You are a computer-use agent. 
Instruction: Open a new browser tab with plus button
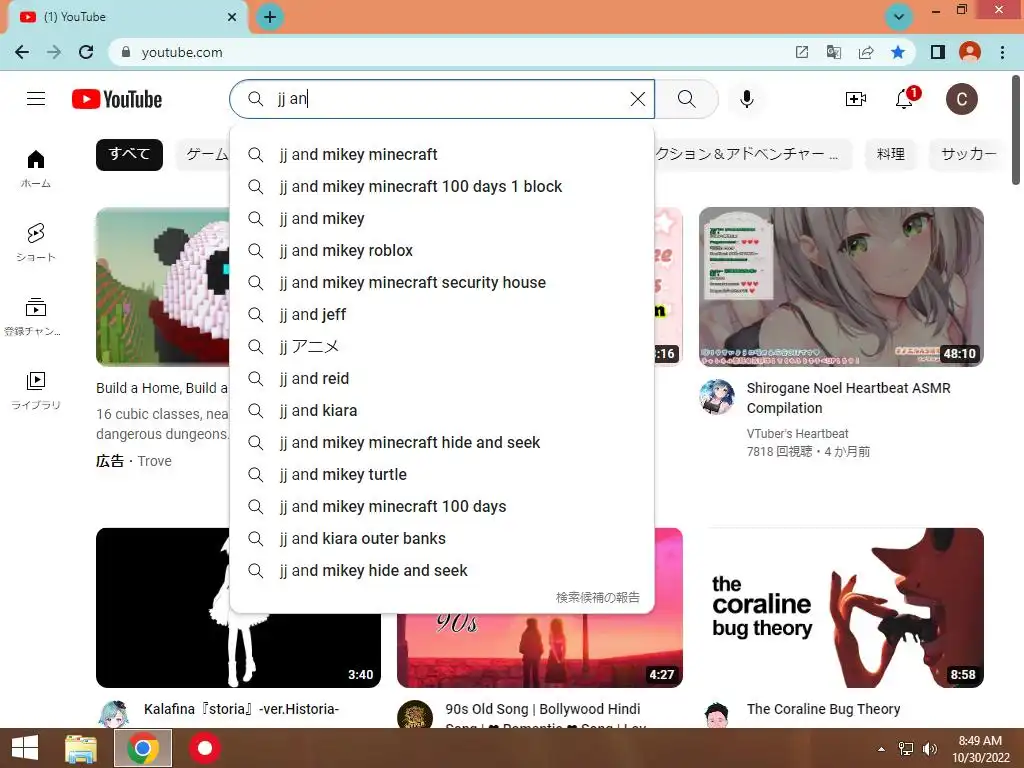[x=270, y=17]
